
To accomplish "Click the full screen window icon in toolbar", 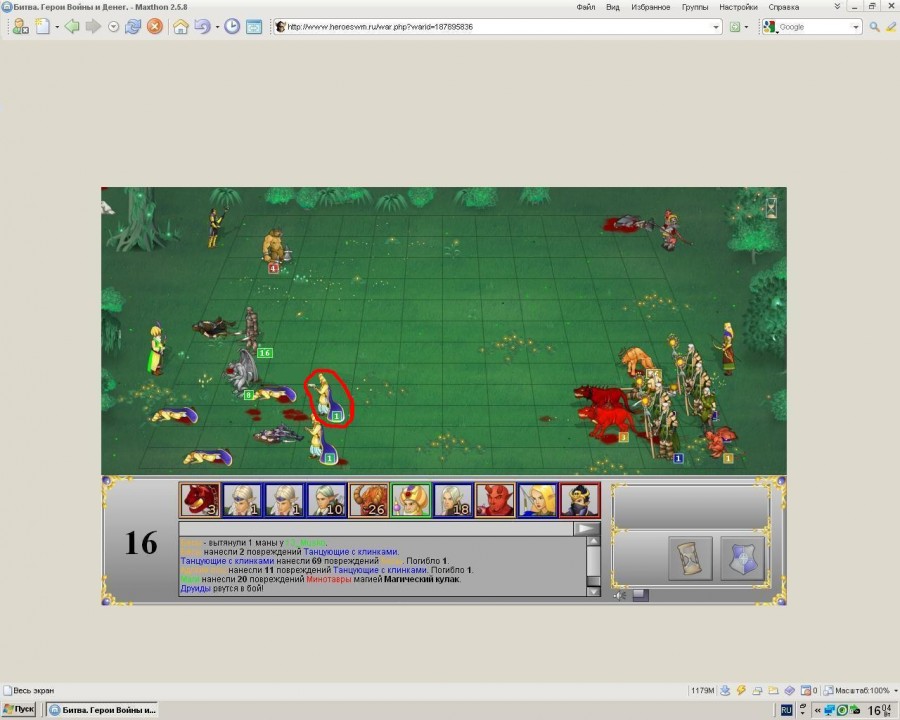I will [254, 26].
